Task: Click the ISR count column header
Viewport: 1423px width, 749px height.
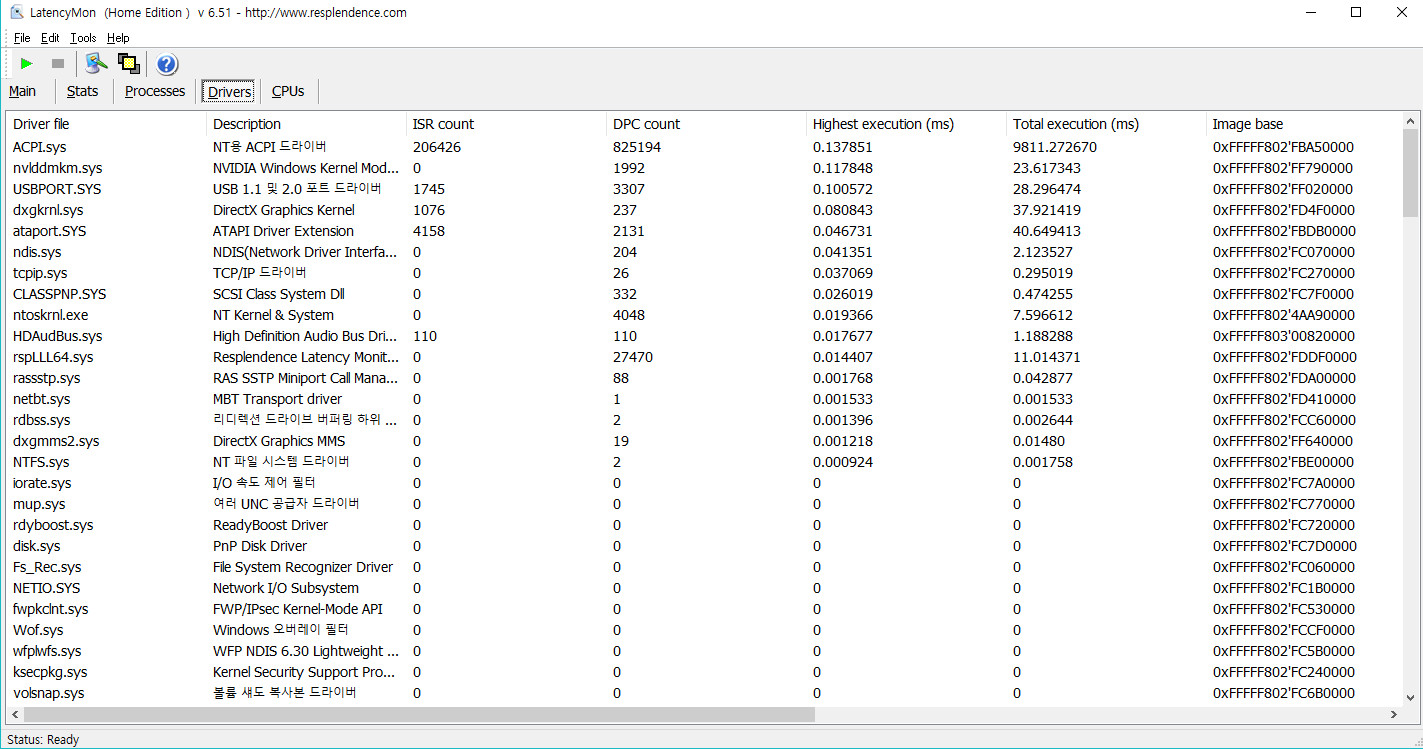Action: click(x=443, y=124)
